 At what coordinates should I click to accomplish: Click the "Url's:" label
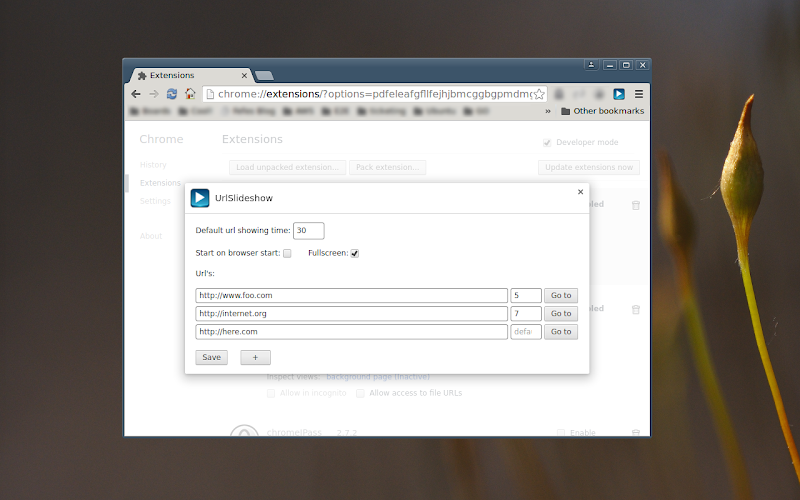coord(205,273)
